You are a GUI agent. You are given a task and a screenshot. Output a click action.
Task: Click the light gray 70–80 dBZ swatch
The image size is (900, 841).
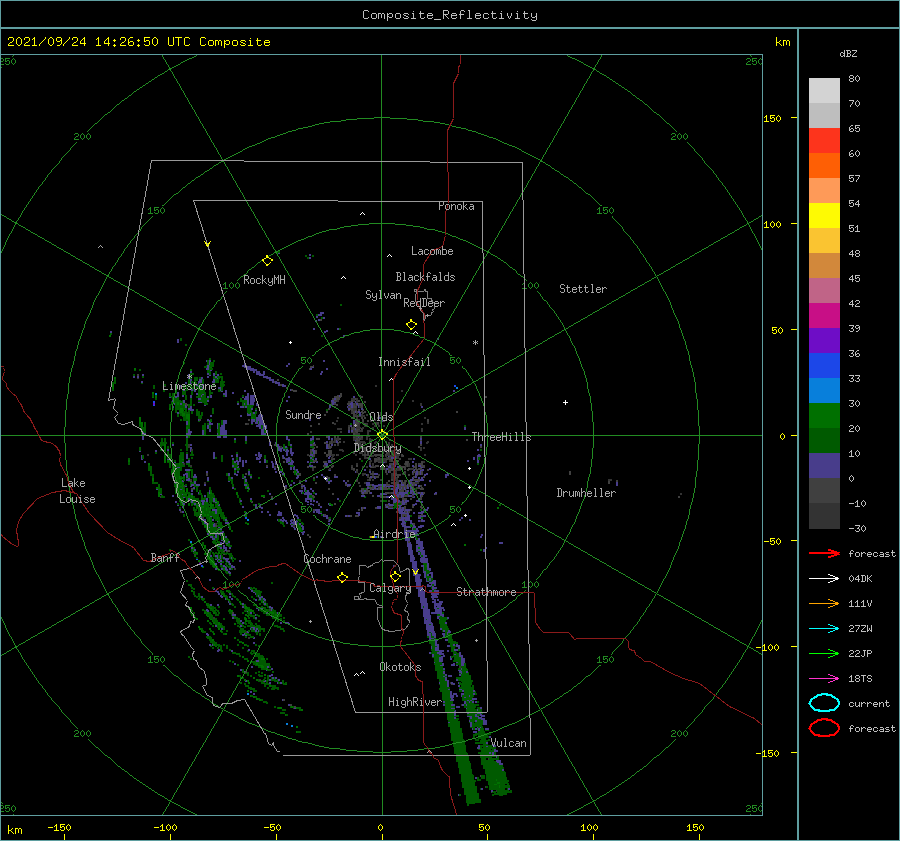coord(824,91)
